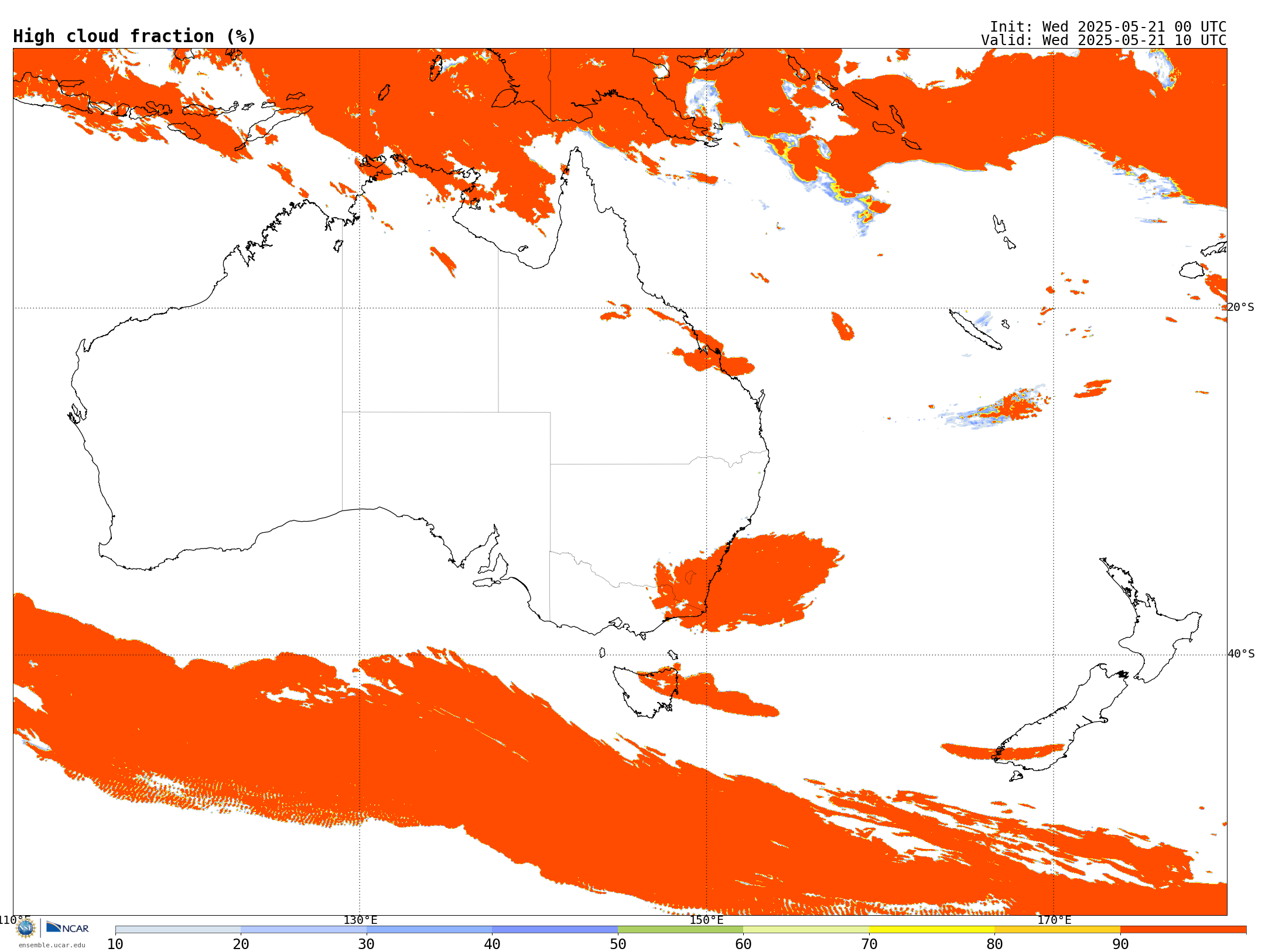The height and width of the screenshot is (952, 1265).
Task: Click the cloud patch over southeast Australia coast
Action: pos(750,583)
